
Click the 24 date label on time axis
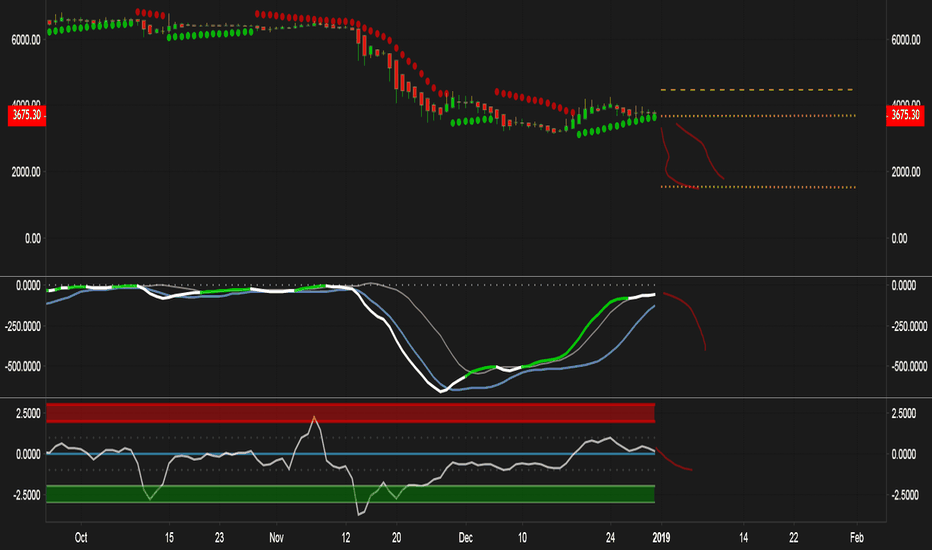610,538
